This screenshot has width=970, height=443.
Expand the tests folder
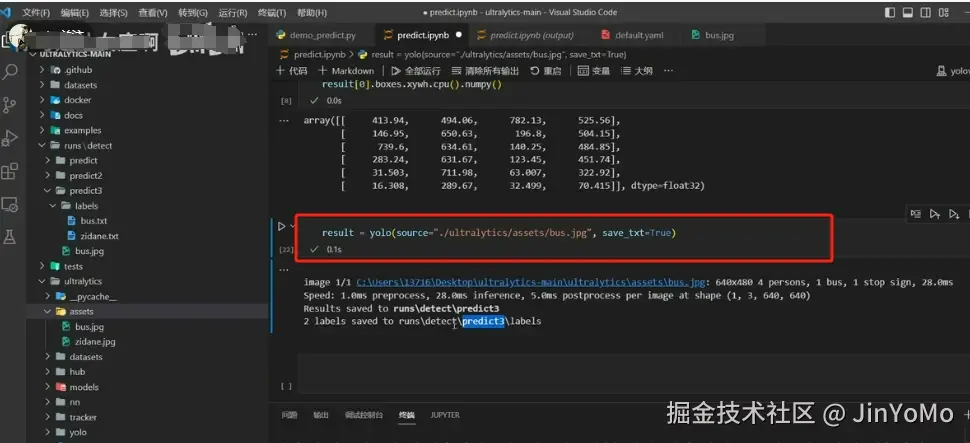[x=73, y=267]
